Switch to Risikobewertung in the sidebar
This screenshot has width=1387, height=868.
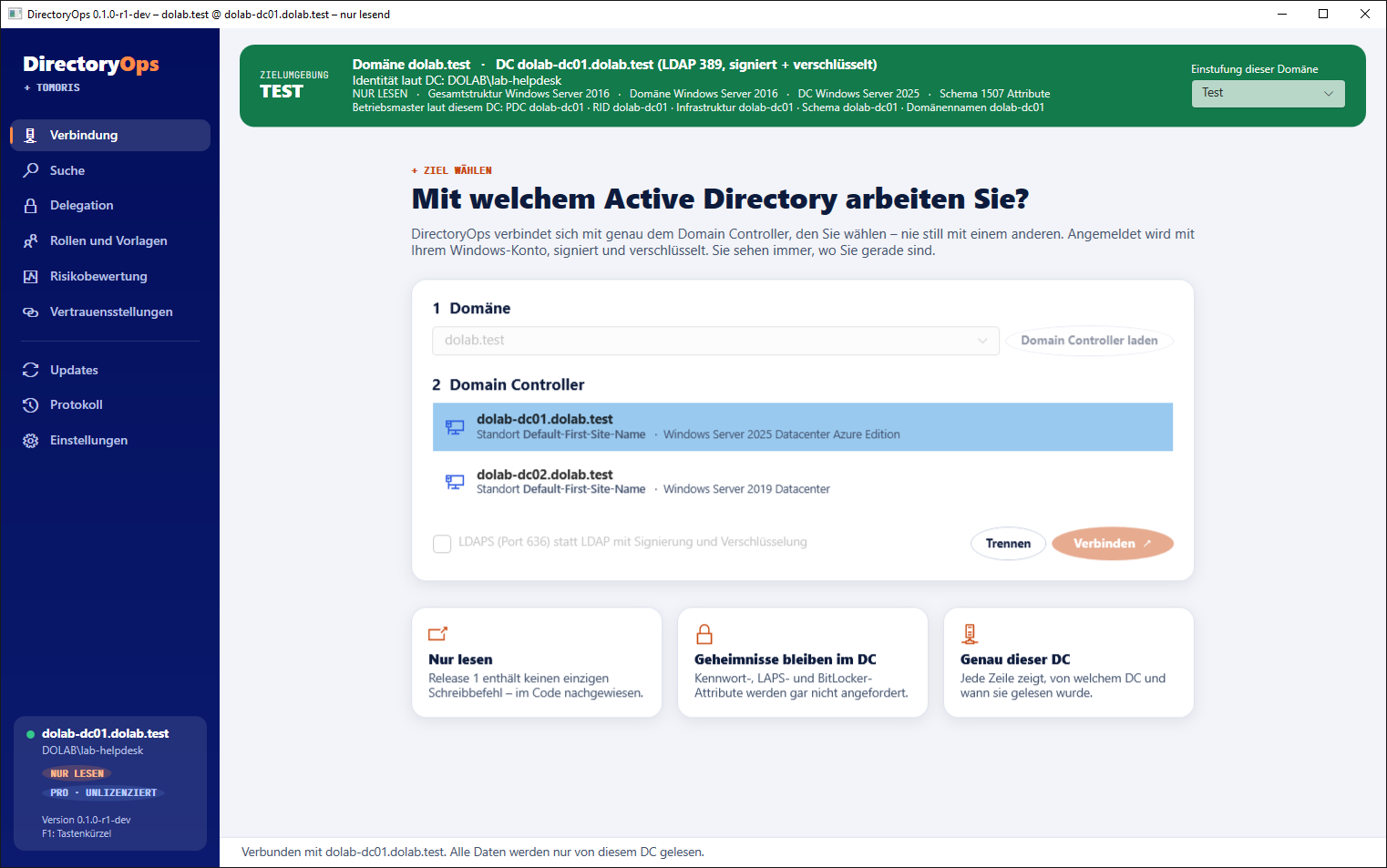coord(110,276)
